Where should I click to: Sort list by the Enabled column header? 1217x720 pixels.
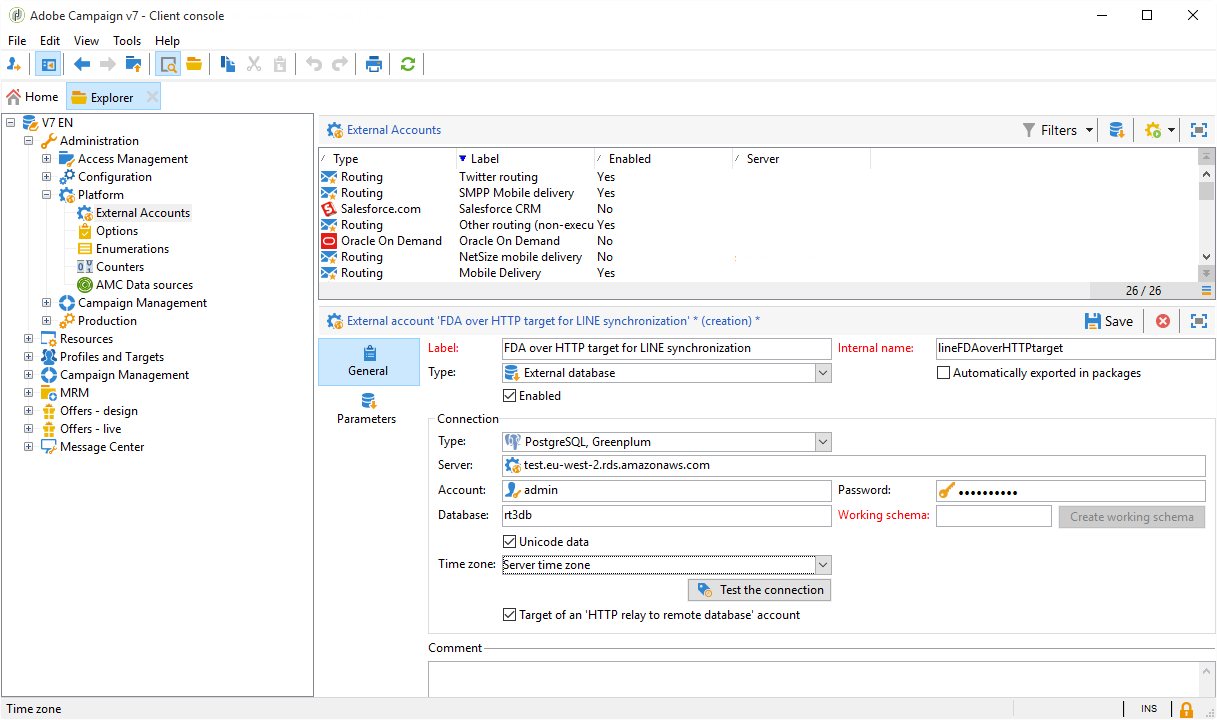[x=664, y=159]
